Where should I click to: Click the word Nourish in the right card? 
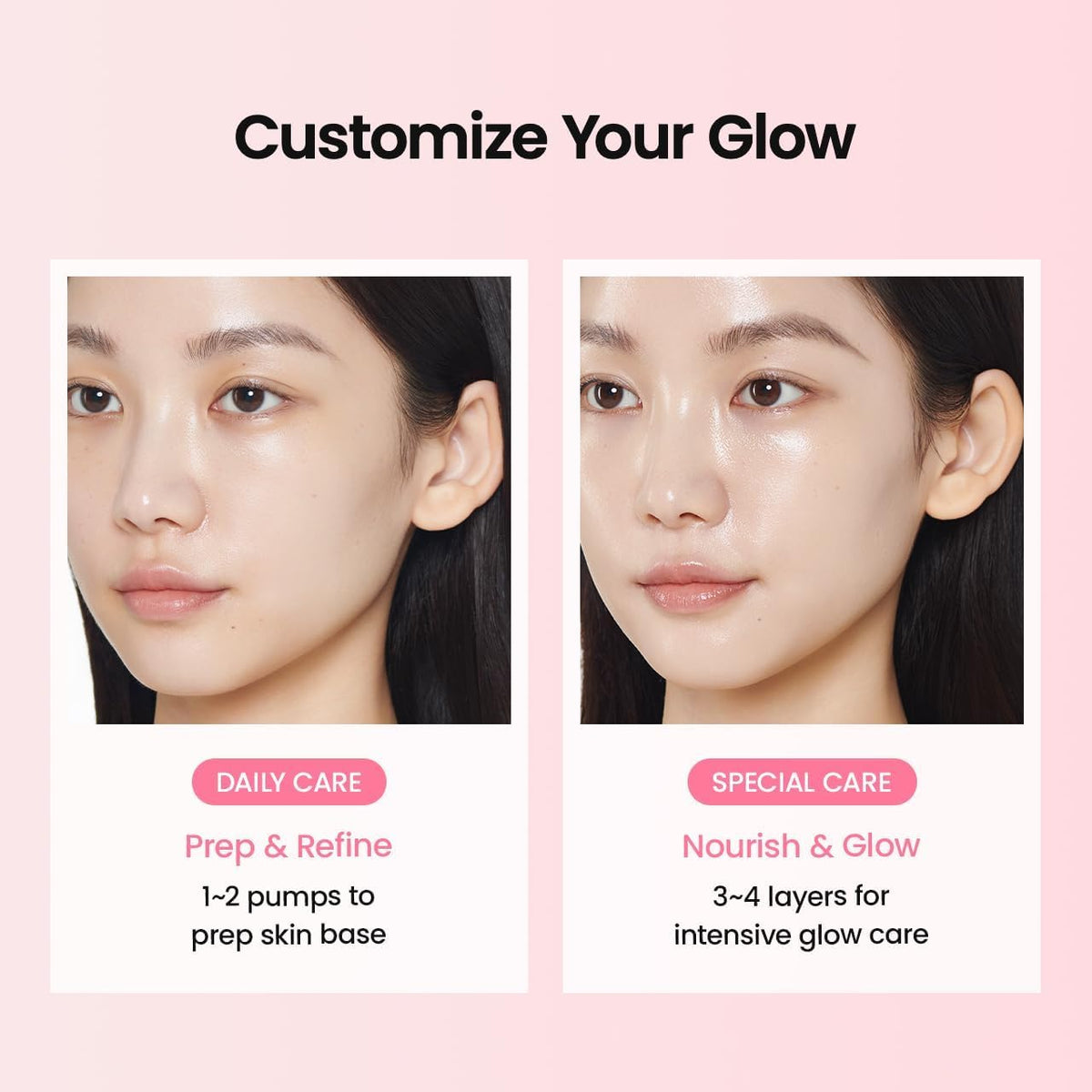point(742,846)
